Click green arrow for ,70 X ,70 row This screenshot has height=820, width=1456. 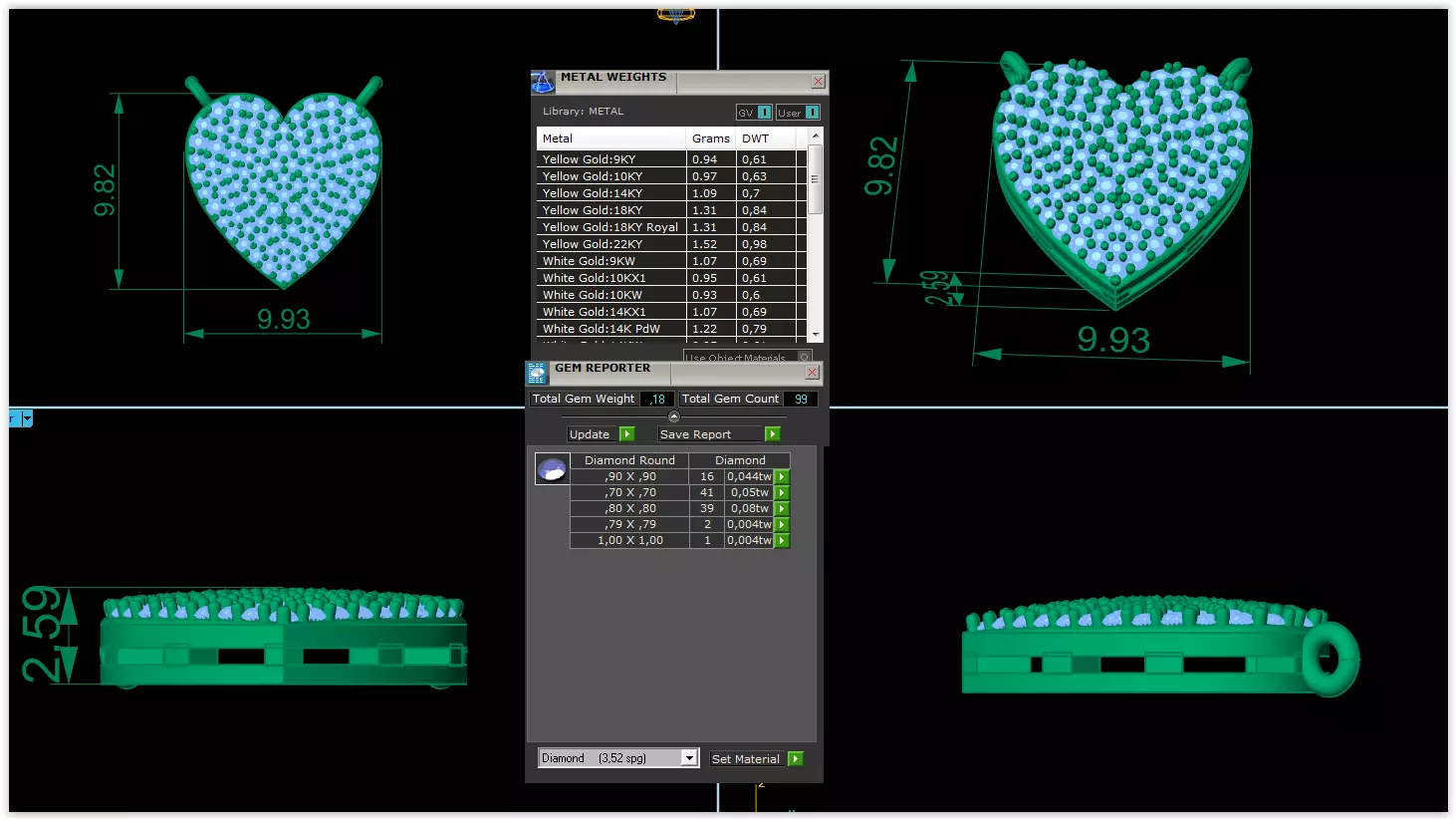click(783, 493)
